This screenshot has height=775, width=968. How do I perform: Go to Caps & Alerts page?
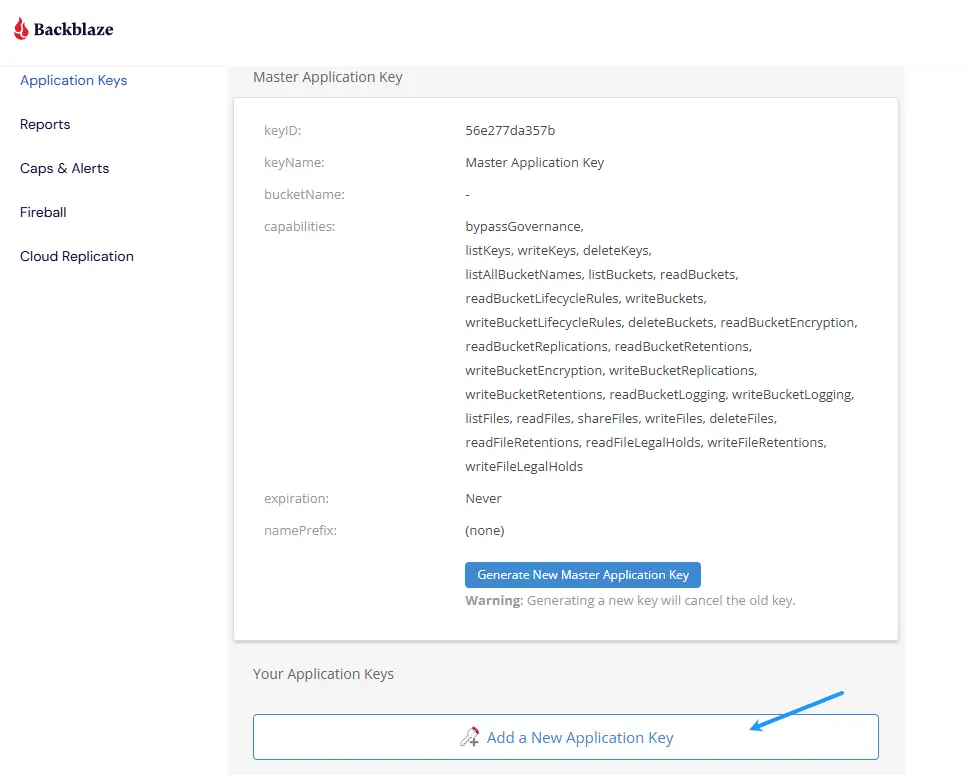[64, 168]
